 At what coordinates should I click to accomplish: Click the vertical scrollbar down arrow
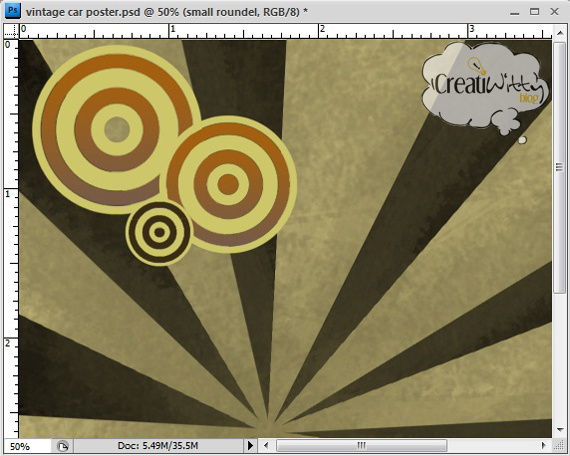click(560, 430)
